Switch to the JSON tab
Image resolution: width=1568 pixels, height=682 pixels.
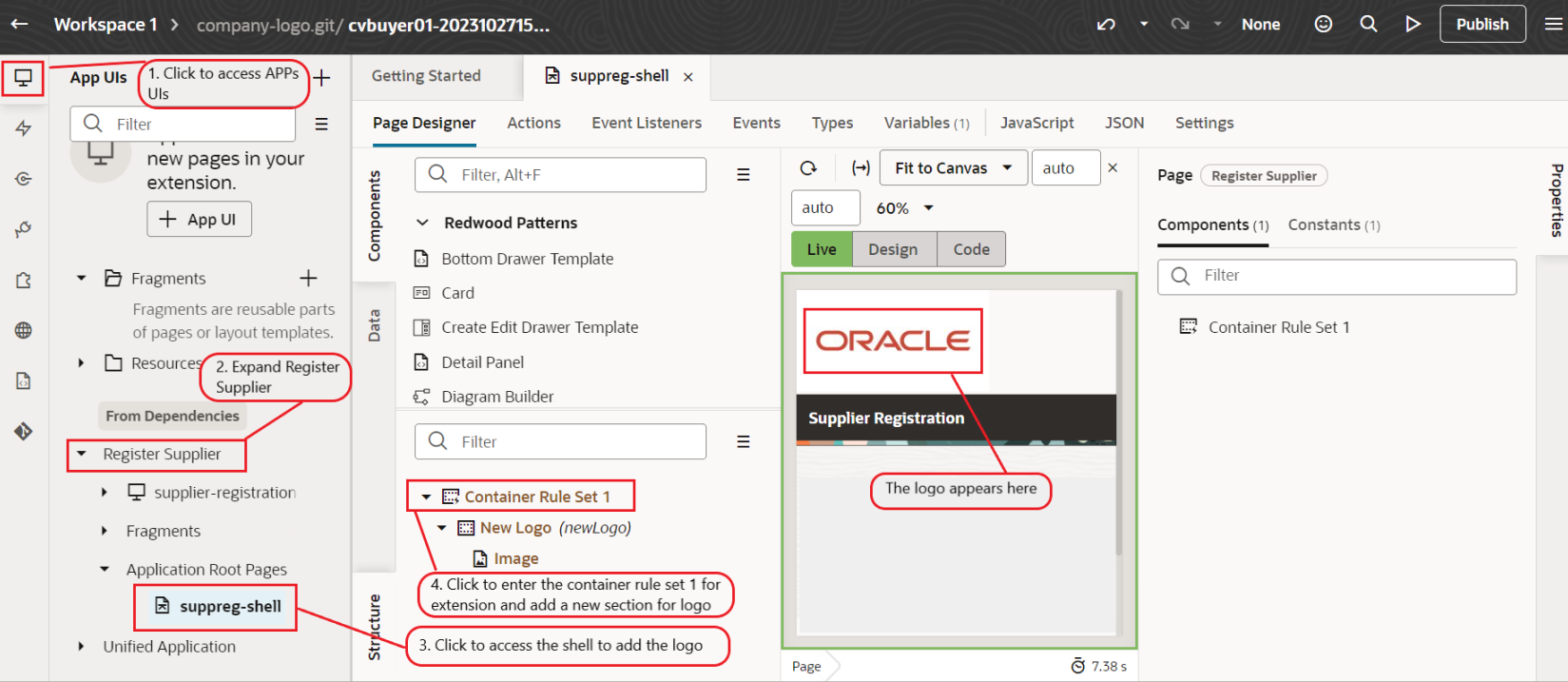tap(1124, 123)
